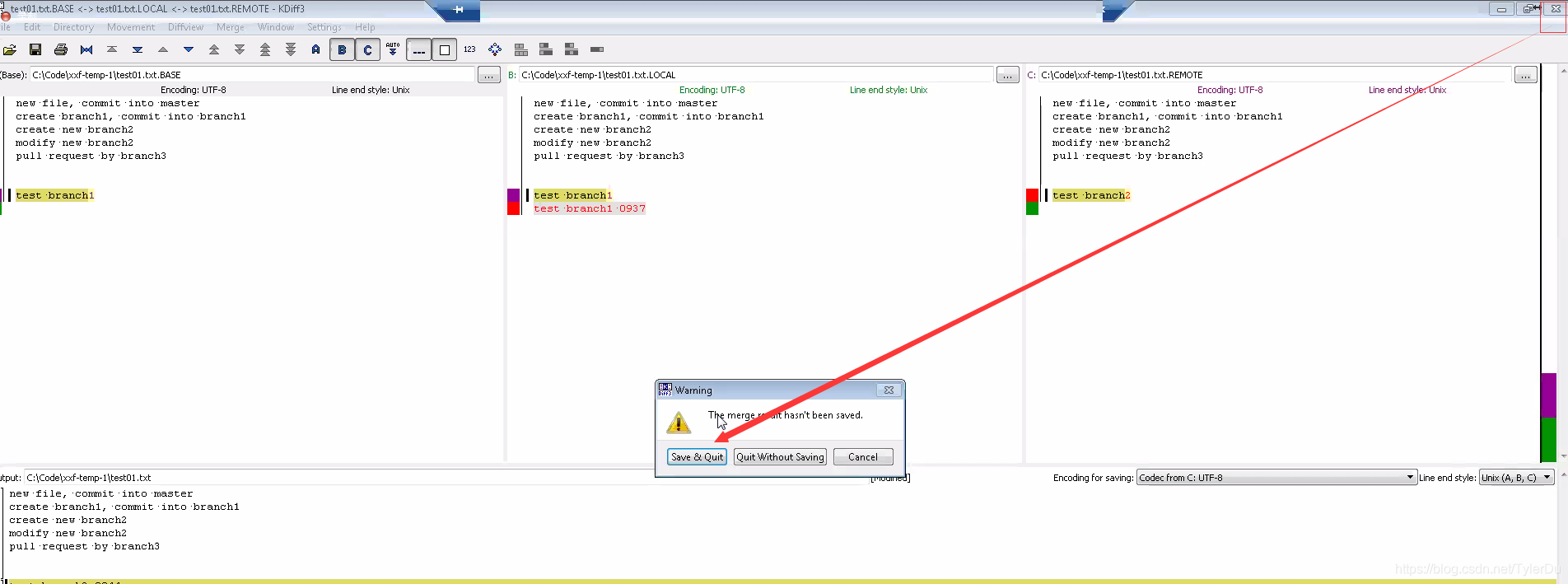1568x584 pixels.
Task: Click 'Line end style: Unix' in REMOTE pane
Action: point(1407,90)
